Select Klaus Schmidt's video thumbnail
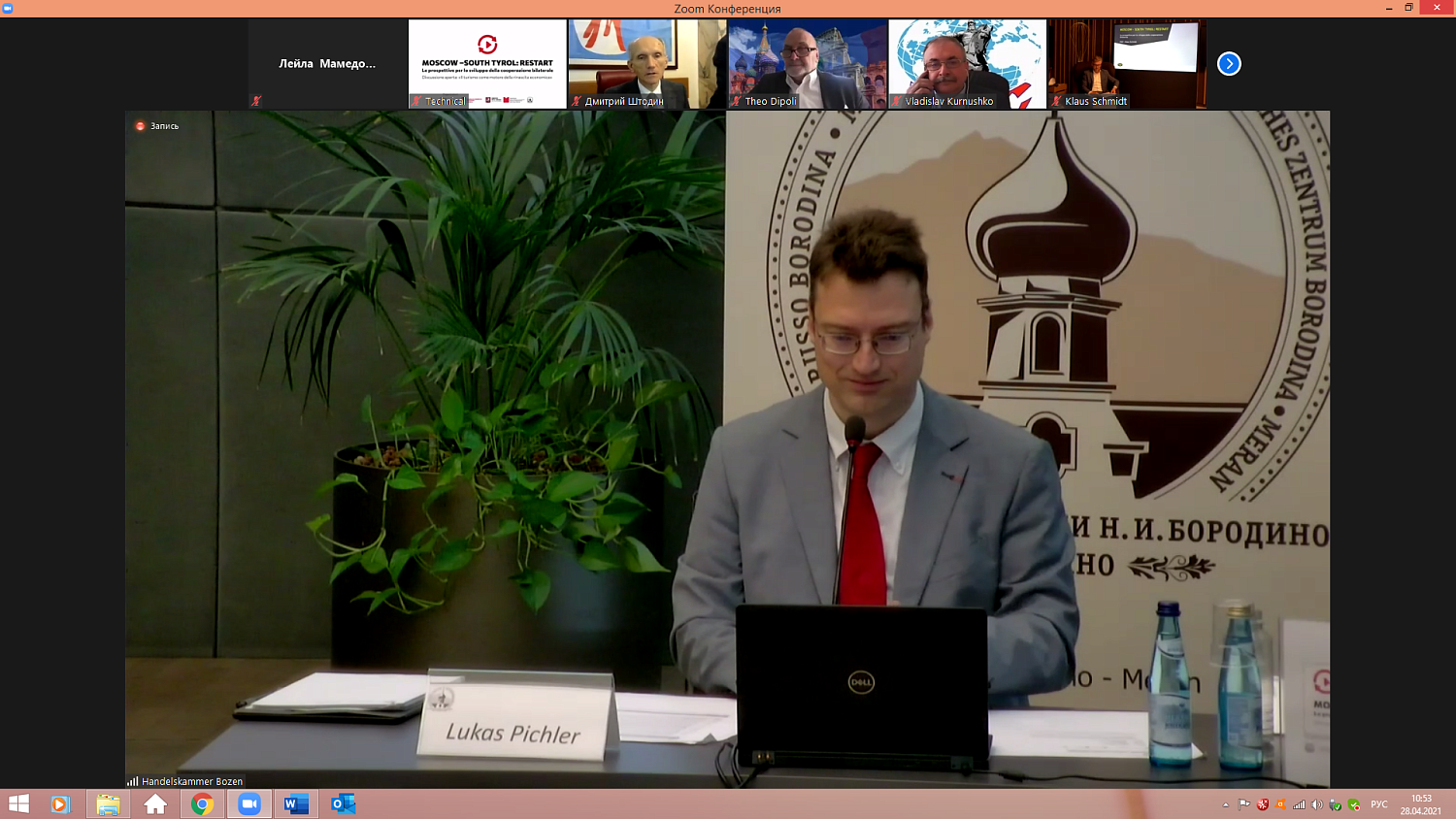Image resolution: width=1456 pixels, height=819 pixels. (x=1128, y=64)
